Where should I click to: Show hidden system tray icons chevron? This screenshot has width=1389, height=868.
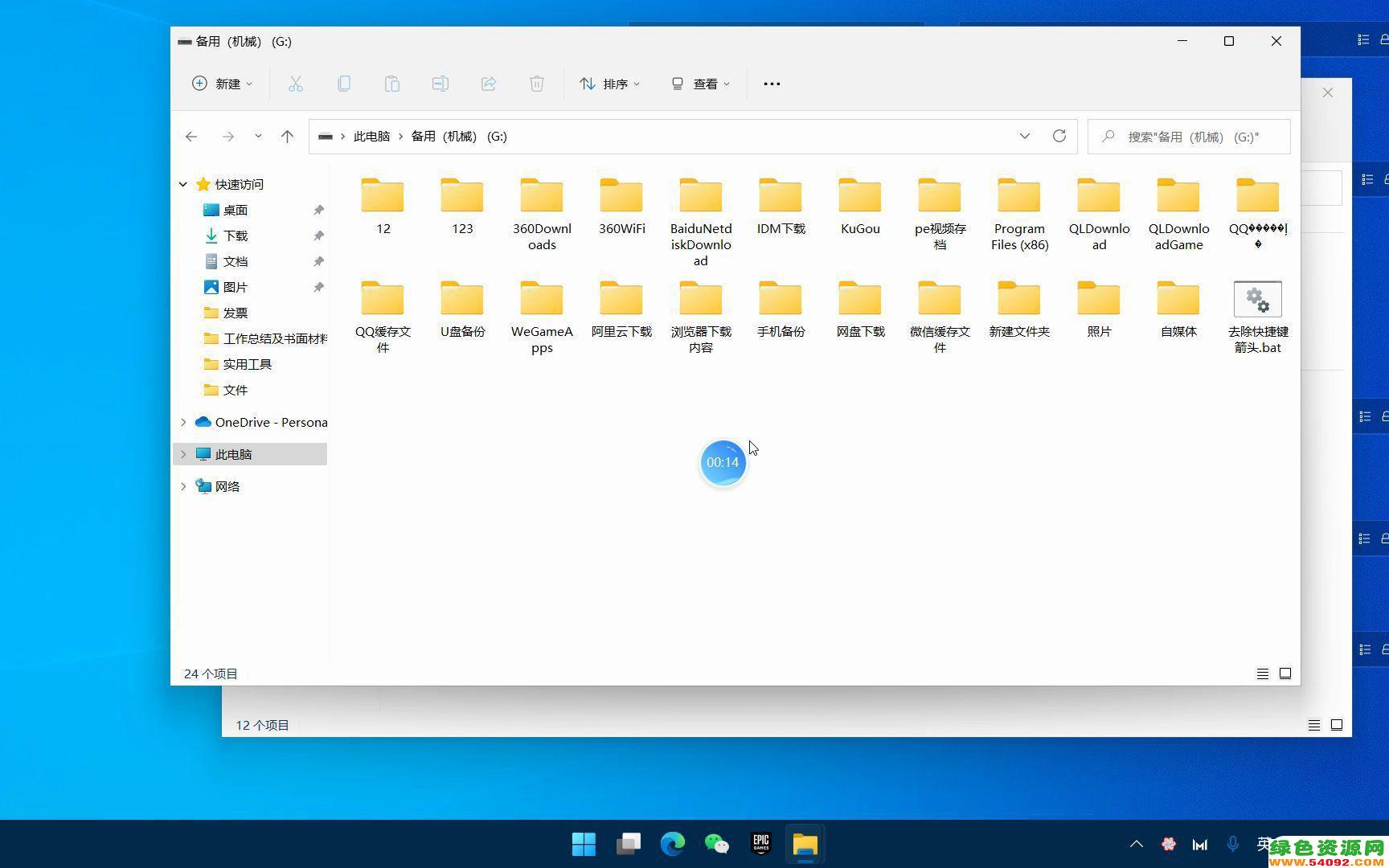[1137, 844]
